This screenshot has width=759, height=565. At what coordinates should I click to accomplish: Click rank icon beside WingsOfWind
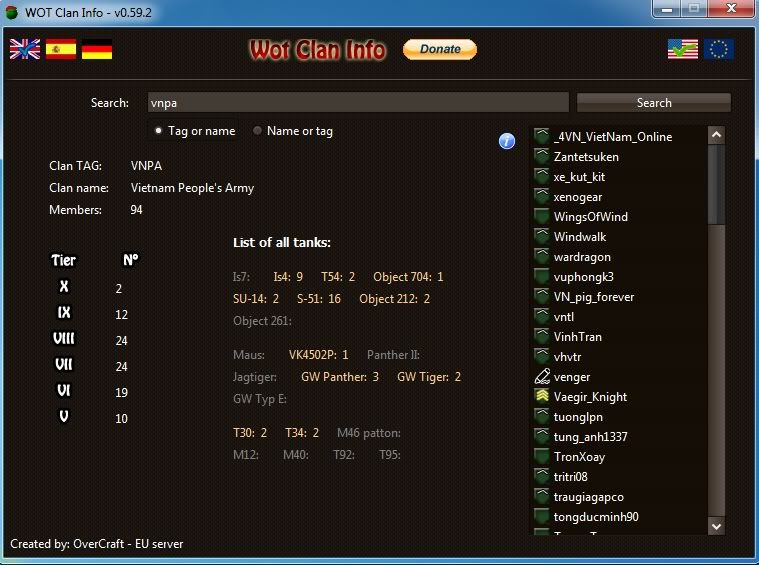tap(542, 216)
